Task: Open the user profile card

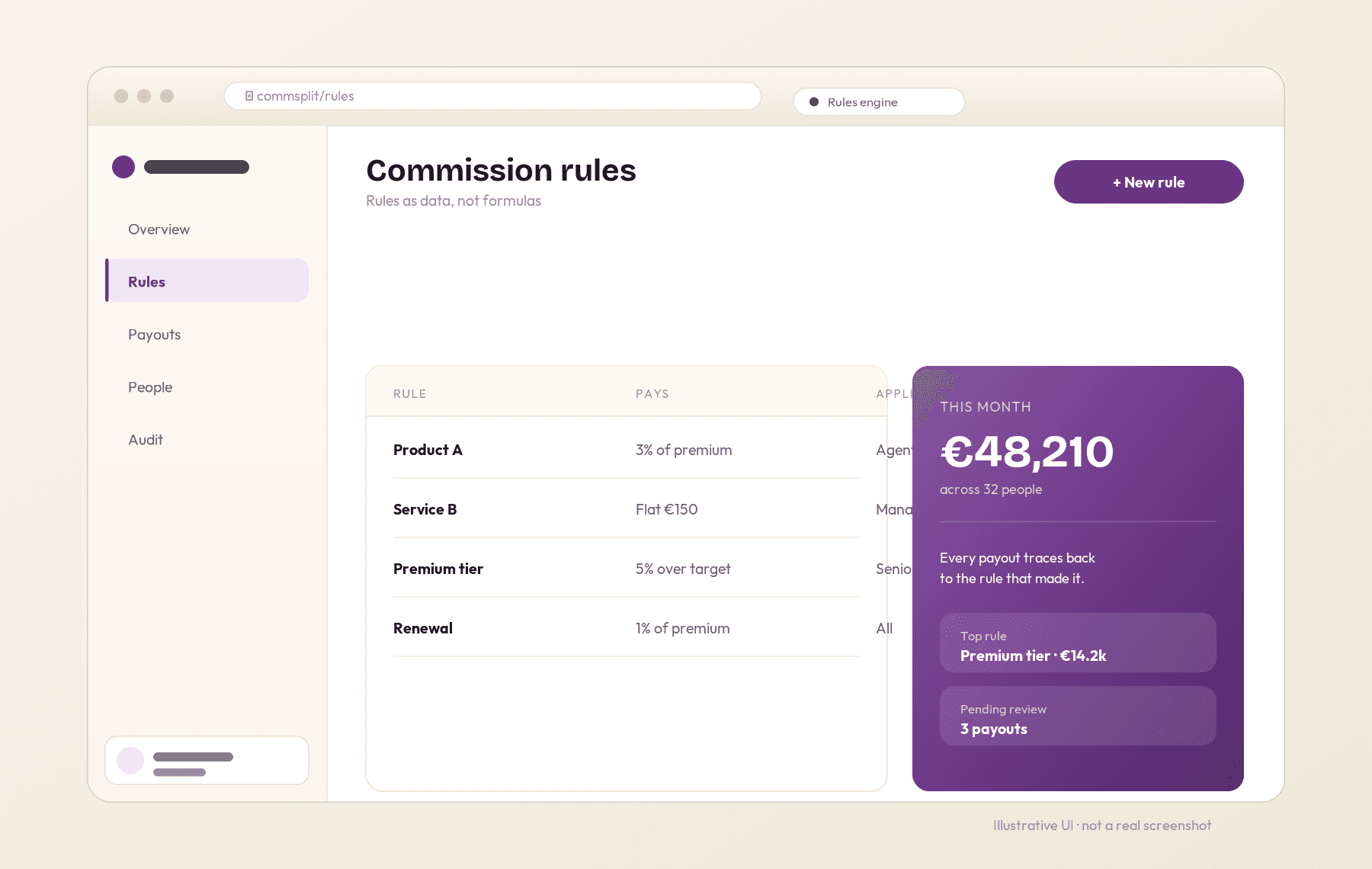Action: pos(207,760)
